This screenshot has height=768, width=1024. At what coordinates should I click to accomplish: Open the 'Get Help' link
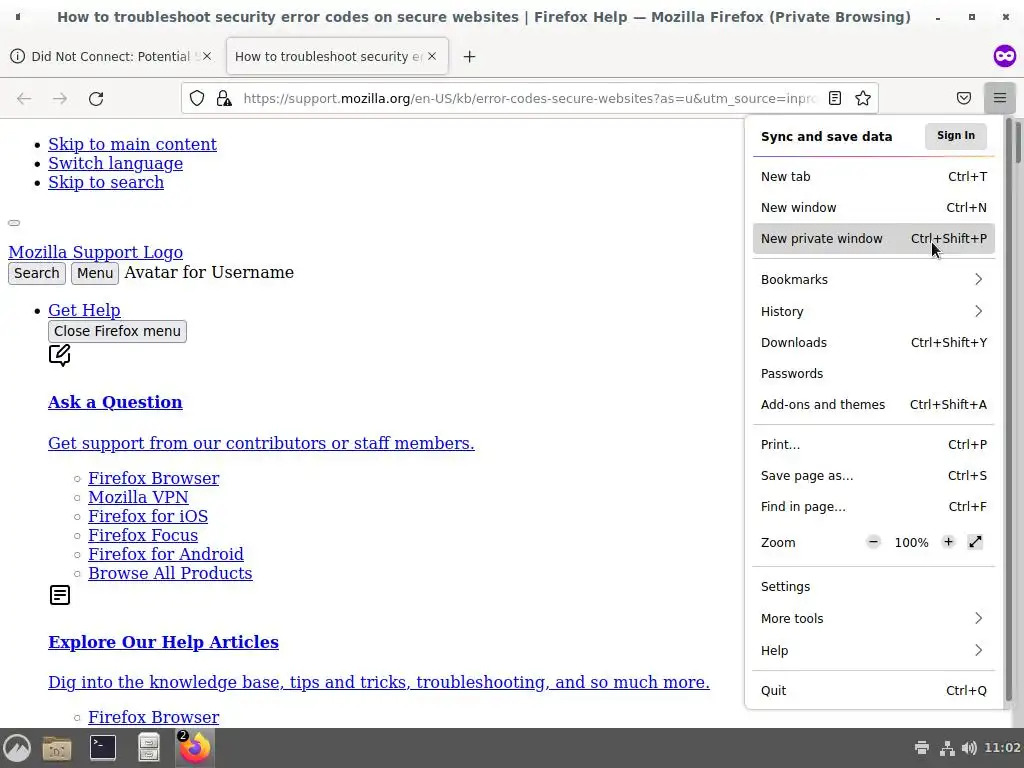point(84,310)
